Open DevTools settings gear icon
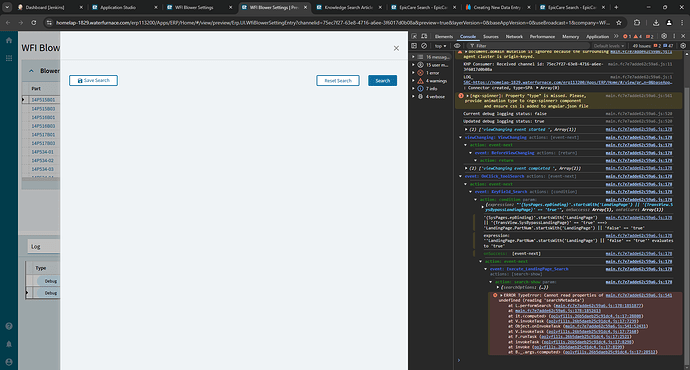Viewport: 690px width, 370px height. (664, 37)
